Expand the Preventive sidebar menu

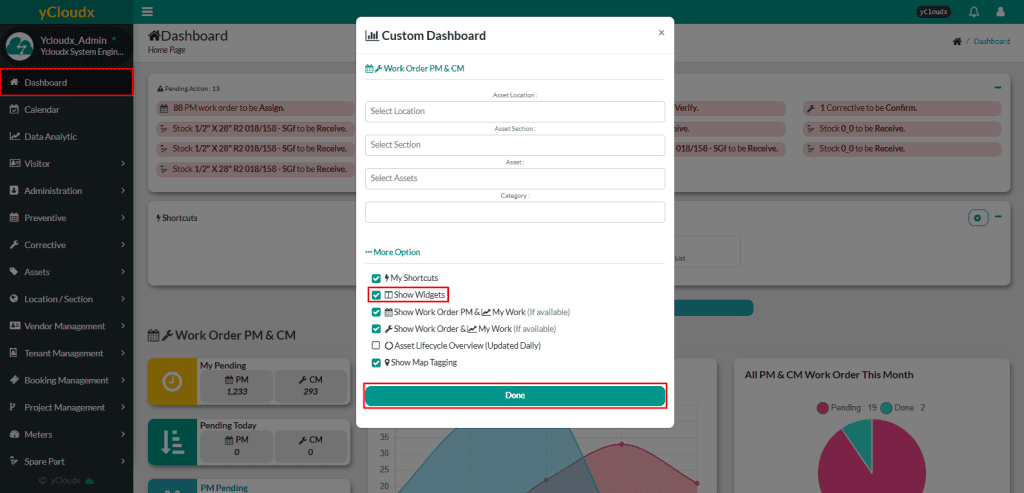point(66,218)
